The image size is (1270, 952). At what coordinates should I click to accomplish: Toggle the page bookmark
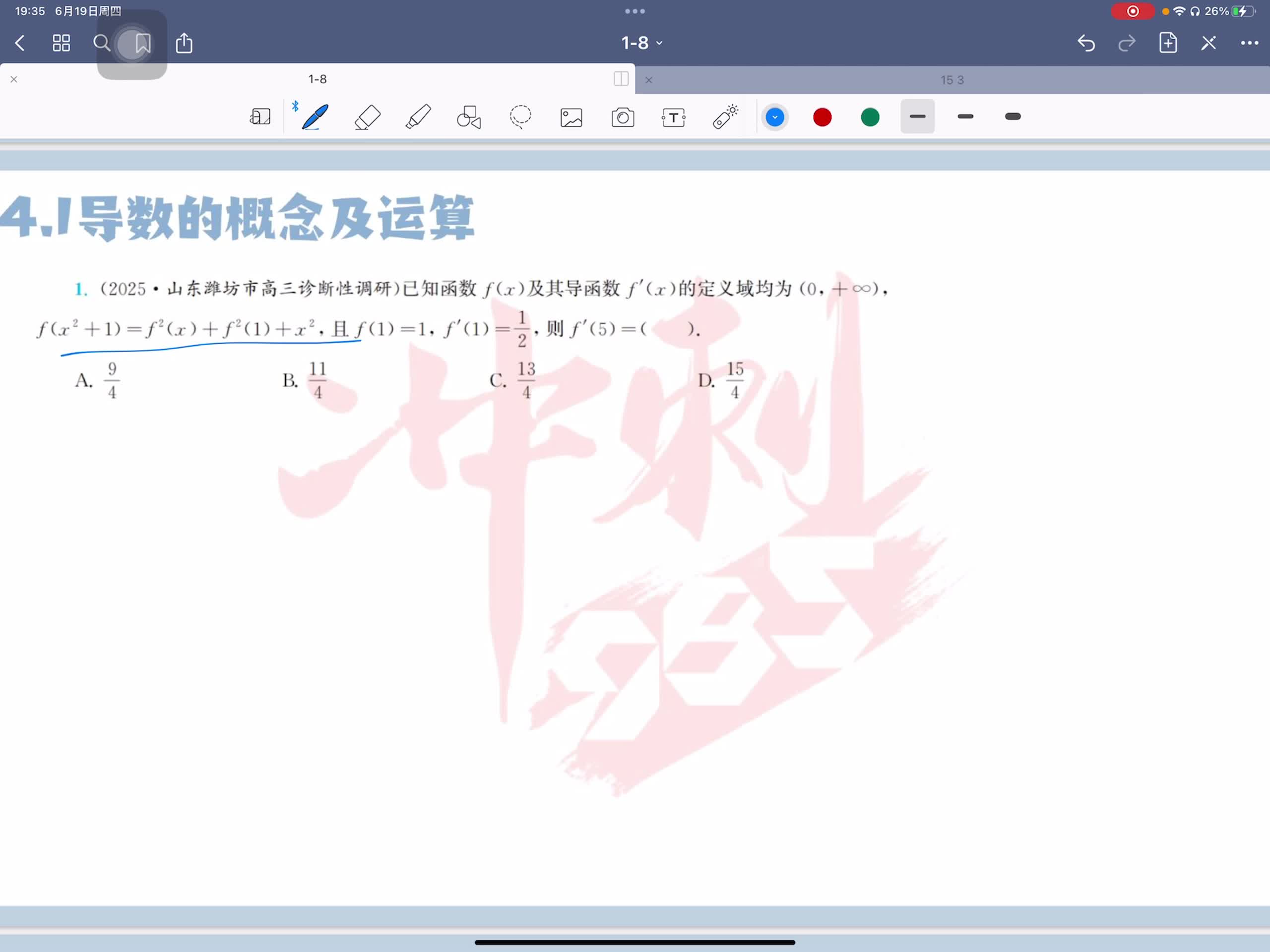[x=142, y=43]
